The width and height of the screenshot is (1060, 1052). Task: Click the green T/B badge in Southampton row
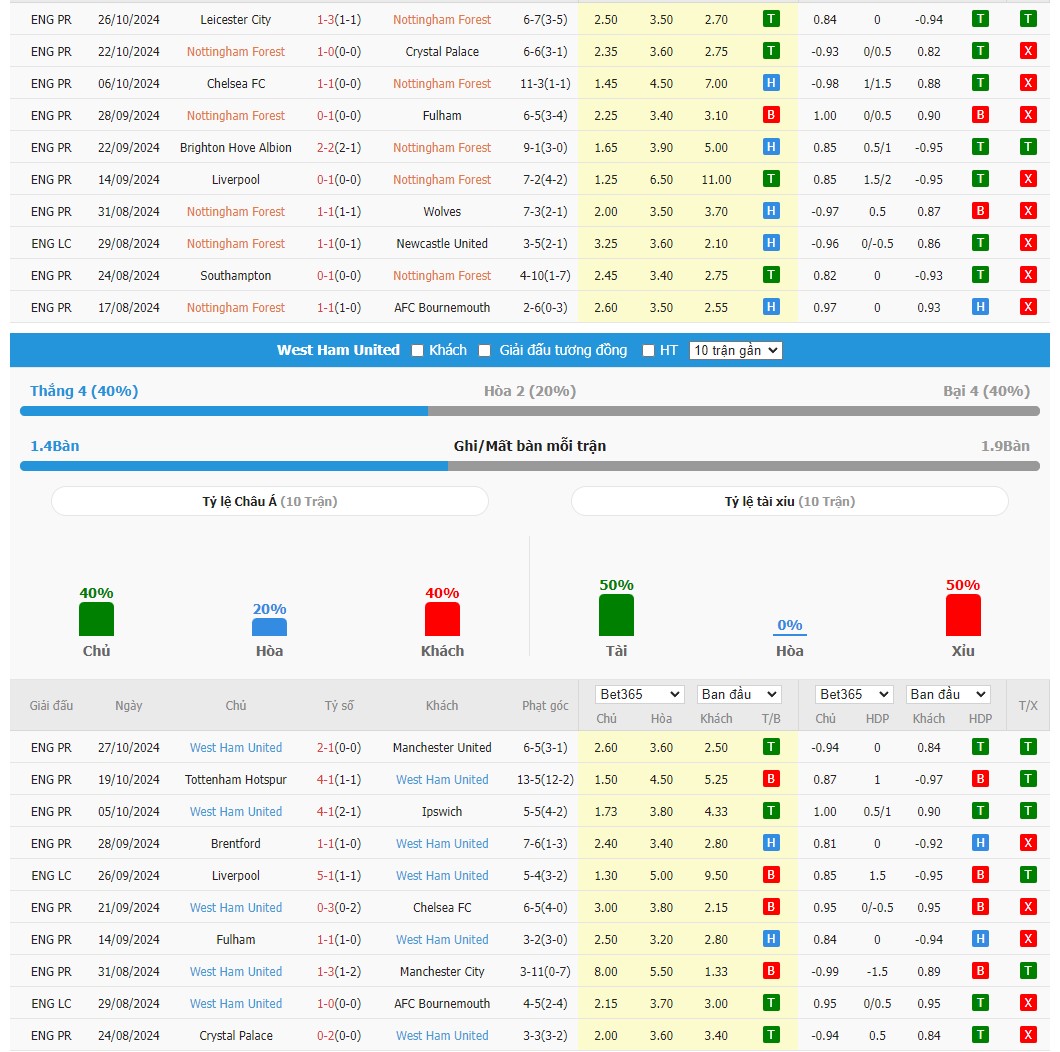[771, 275]
